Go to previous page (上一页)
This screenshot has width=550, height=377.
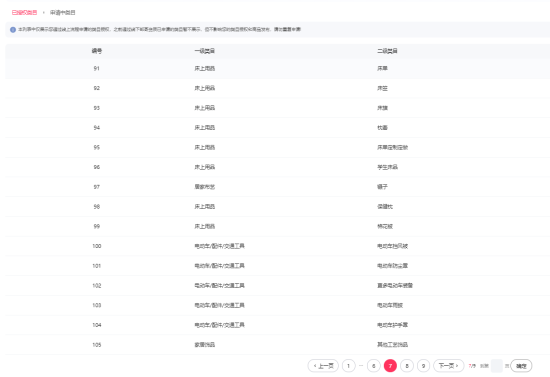[x=323, y=366]
